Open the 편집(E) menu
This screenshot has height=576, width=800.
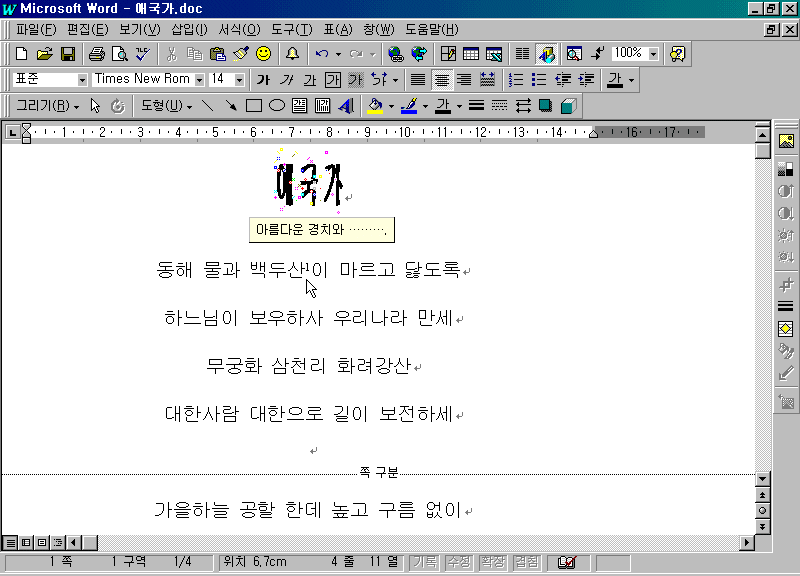87,30
